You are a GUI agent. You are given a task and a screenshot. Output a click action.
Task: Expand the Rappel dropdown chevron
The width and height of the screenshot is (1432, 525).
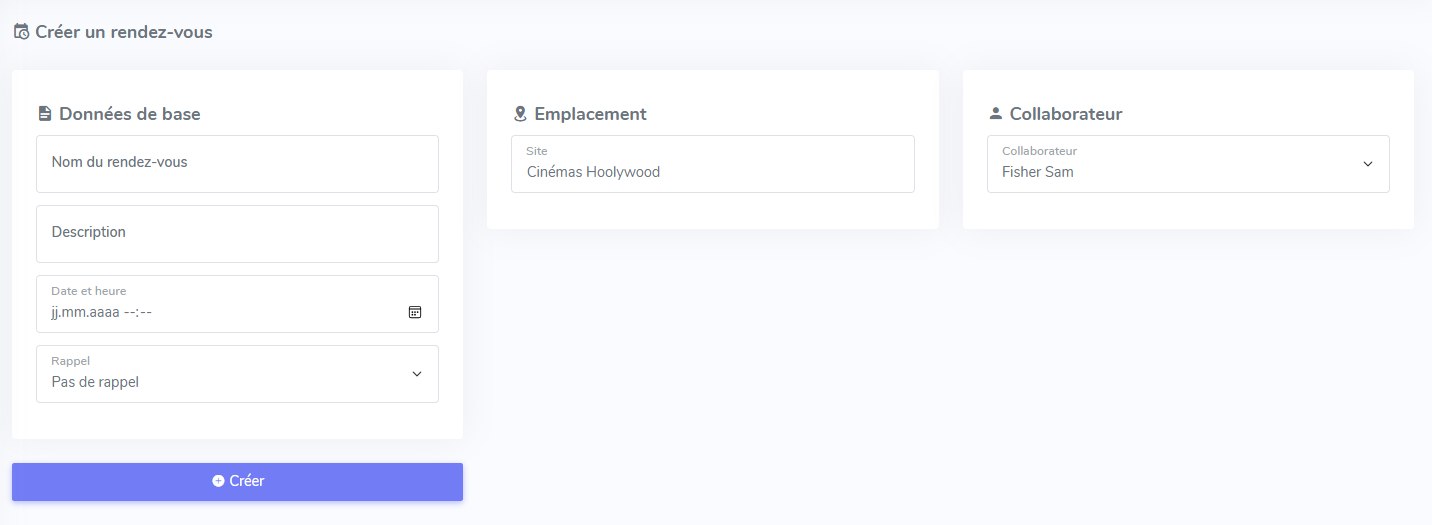coord(417,374)
